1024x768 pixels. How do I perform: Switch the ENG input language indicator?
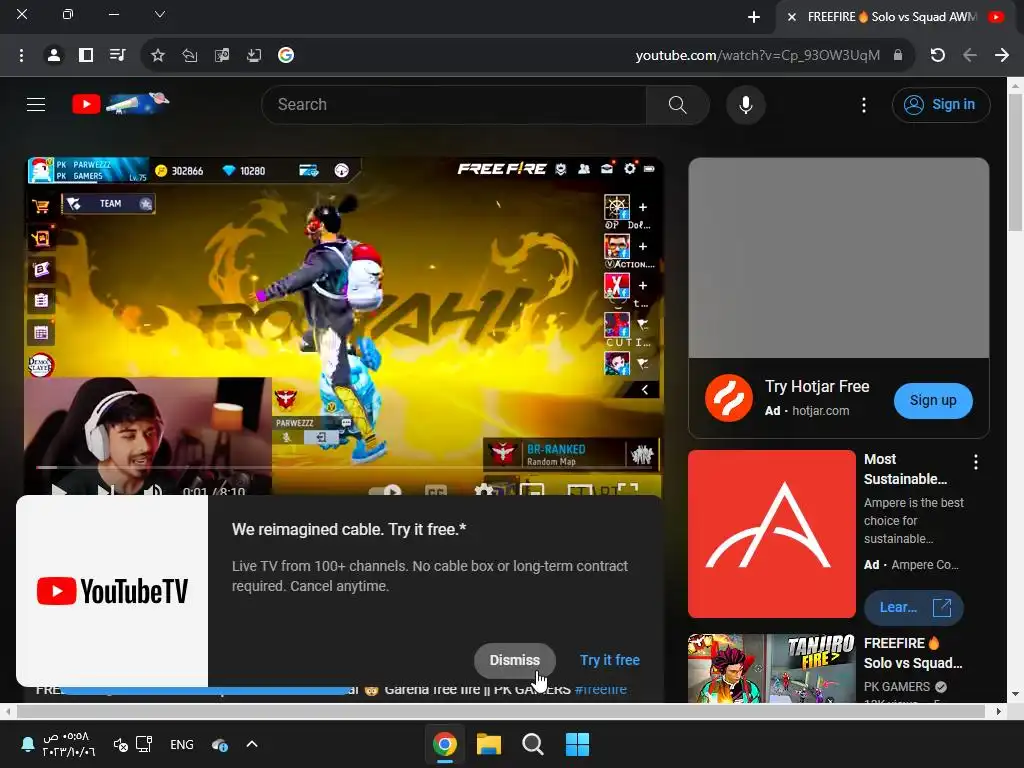(x=182, y=744)
